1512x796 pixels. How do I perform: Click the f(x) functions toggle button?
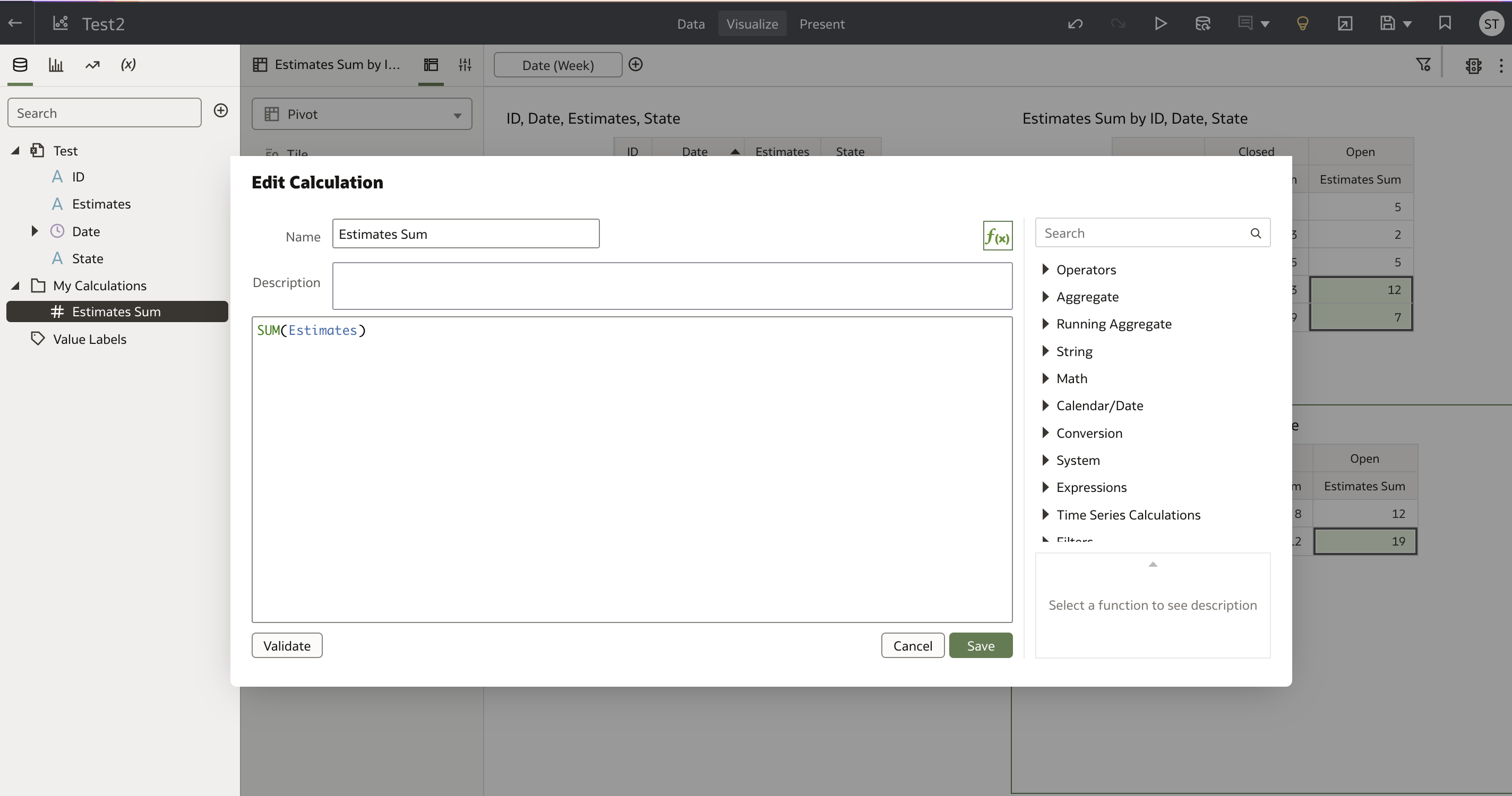click(997, 236)
